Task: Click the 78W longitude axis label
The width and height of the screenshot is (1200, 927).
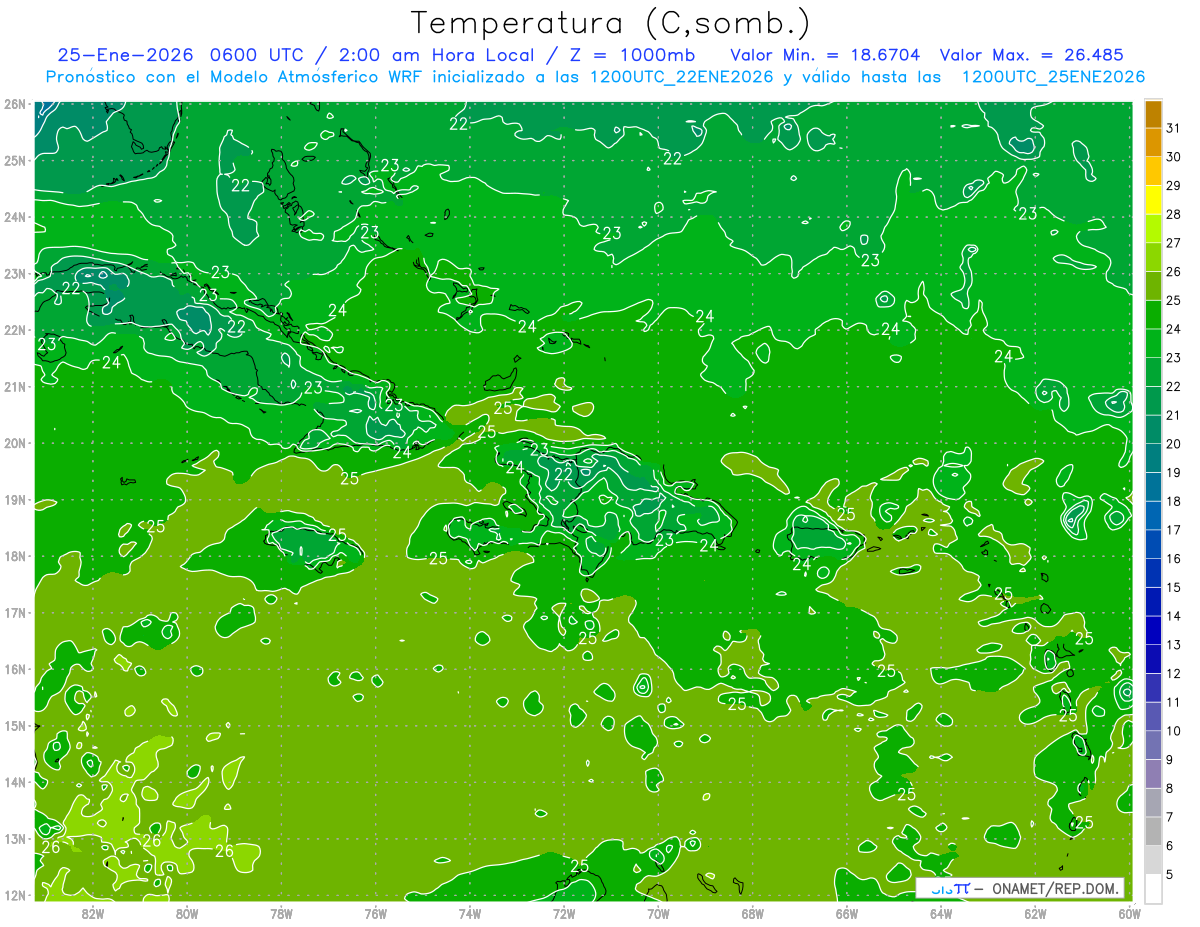Action: coord(281,913)
